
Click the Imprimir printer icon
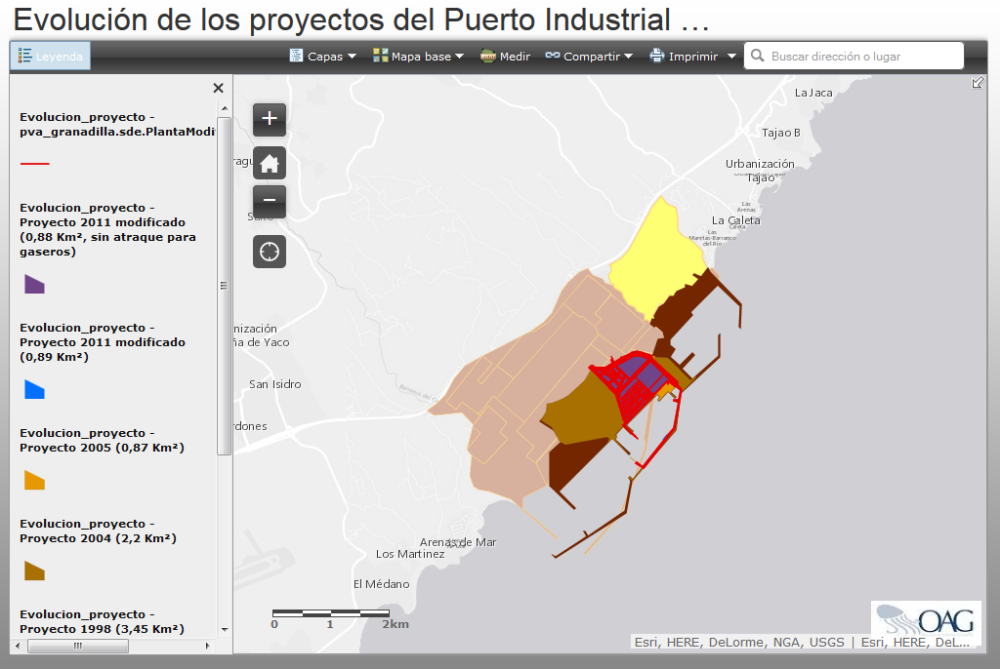point(657,56)
